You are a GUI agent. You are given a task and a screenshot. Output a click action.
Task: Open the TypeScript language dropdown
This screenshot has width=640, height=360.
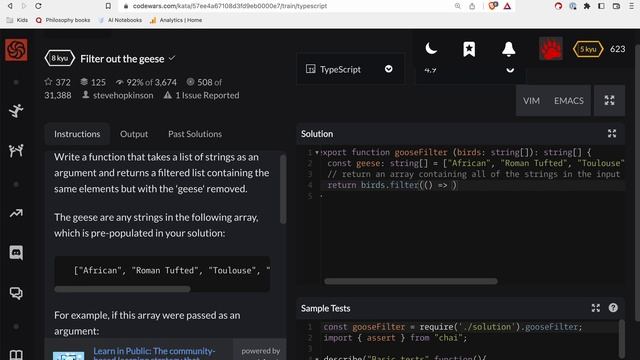pyautogui.click(x=350, y=69)
